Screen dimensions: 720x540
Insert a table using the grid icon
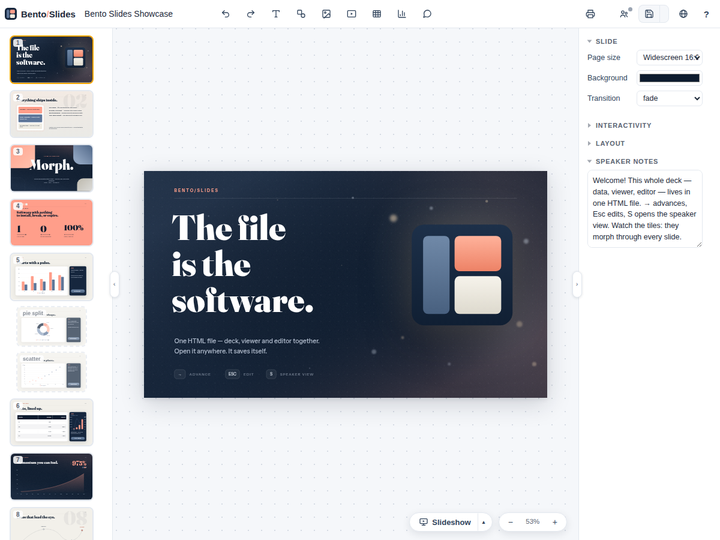click(x=377, y=14)
